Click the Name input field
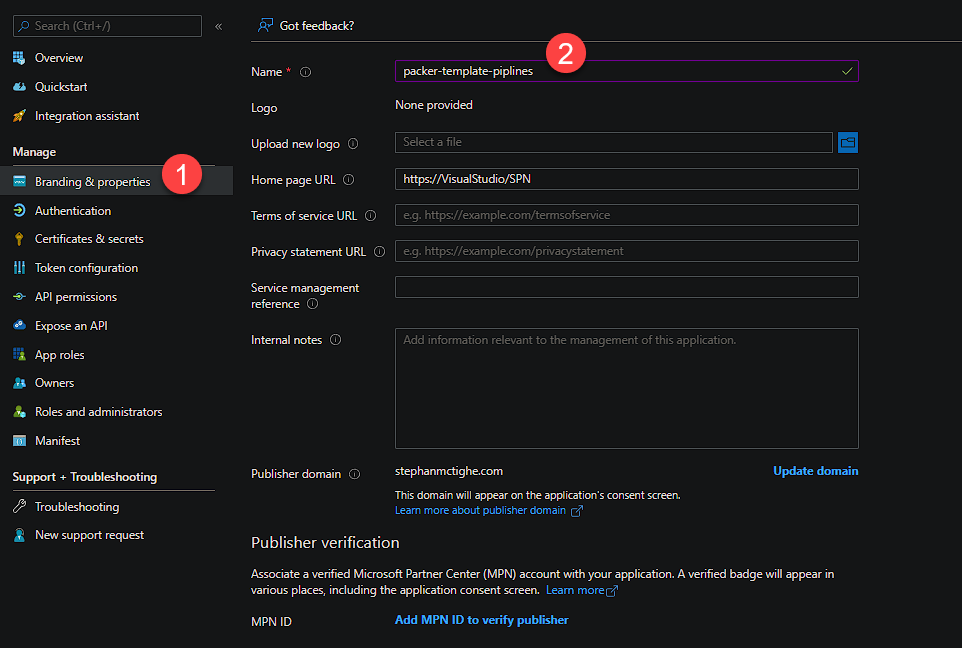This screenshot has width=962, height=648. click(615, 72)
